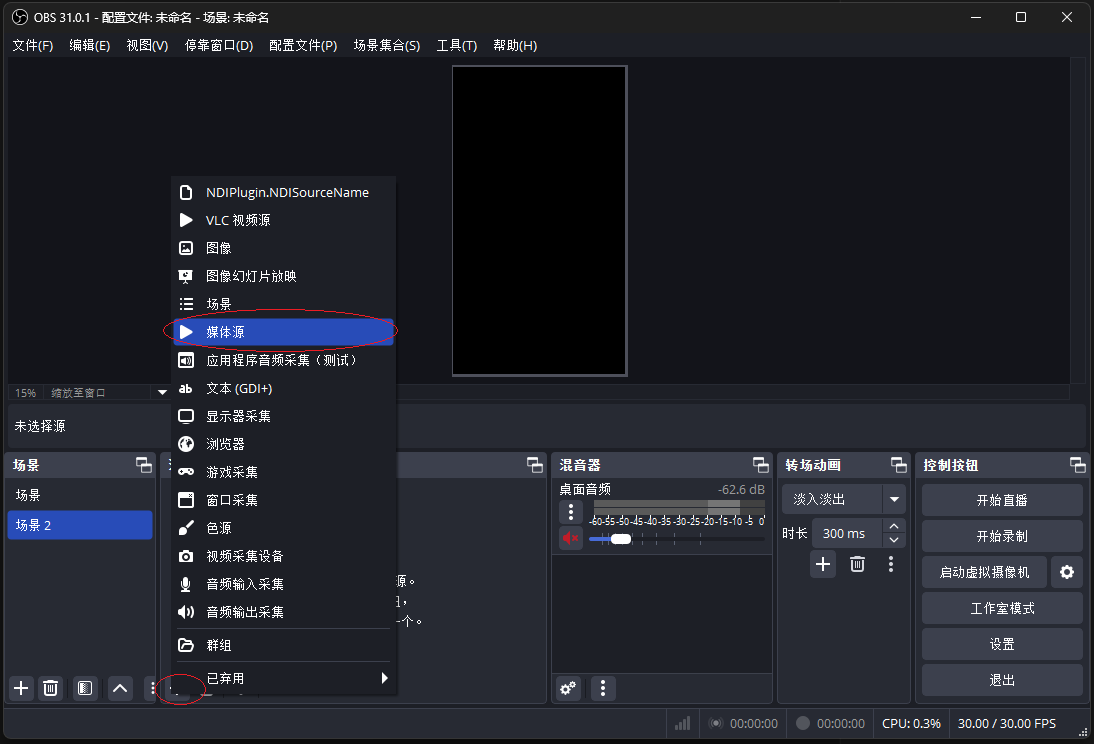
Task: Increase 时长 with the stepper up arrow
Action: coord(893,526)
